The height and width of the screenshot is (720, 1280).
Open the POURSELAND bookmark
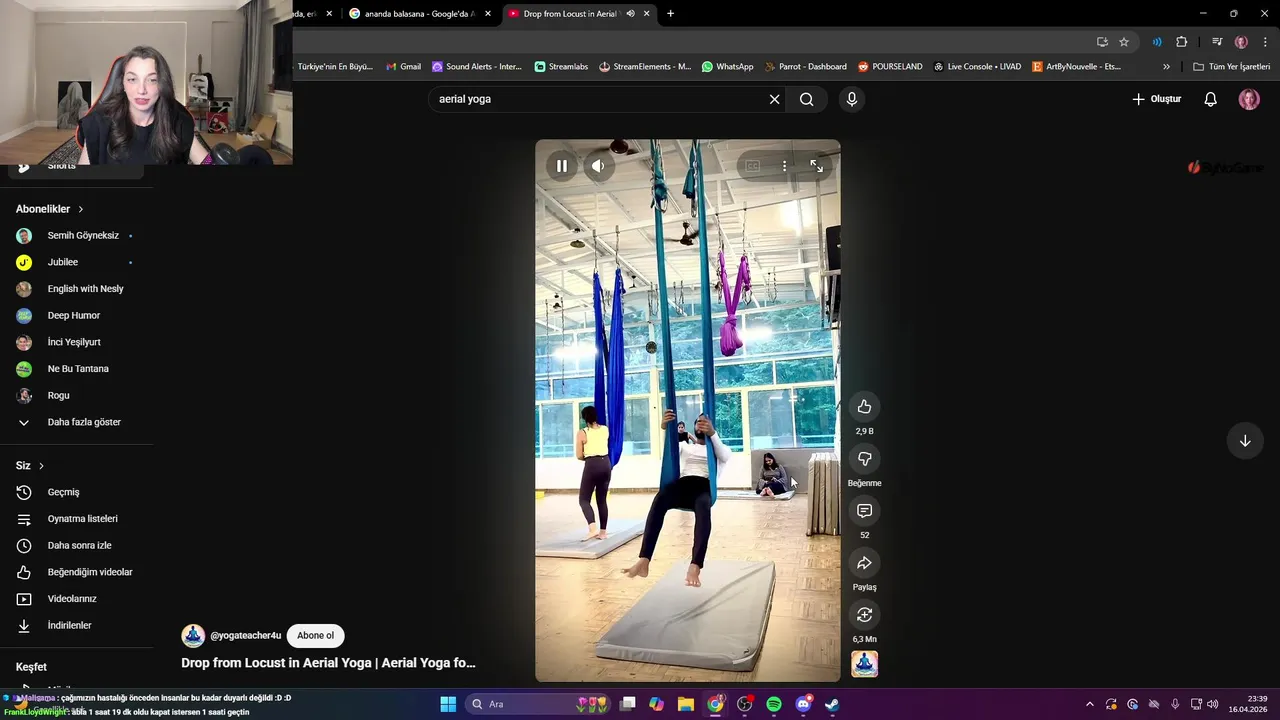coord(890,67)
